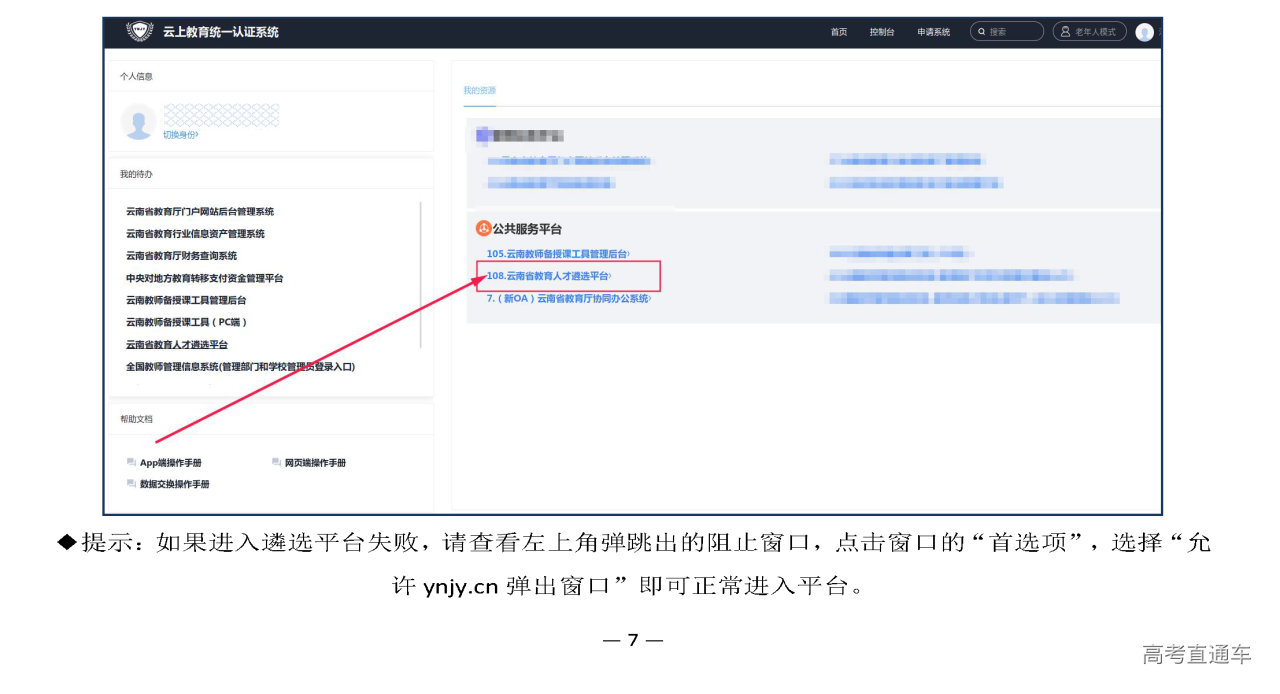
Task: Click the 切换身份 link to switch identity
Action: [x=181, y=135]
